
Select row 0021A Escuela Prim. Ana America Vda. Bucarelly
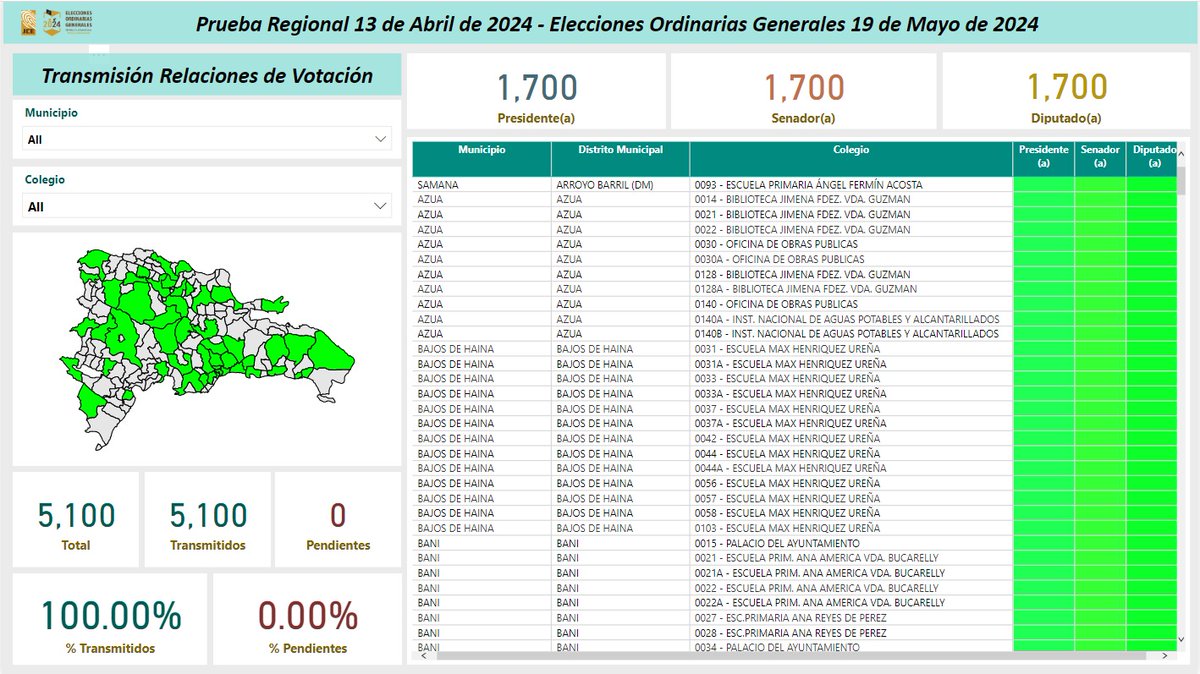click(x=795, y=573)
